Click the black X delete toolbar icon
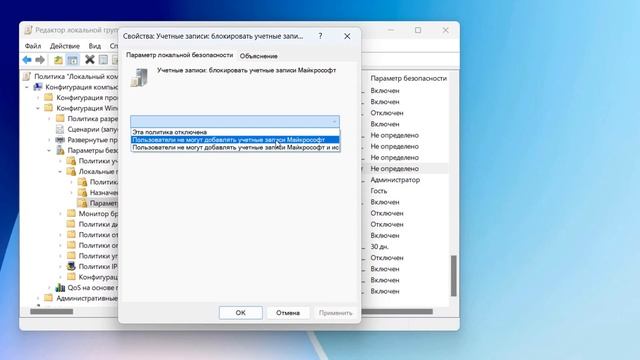Viewport: 640px width, 360px height. (90, 60)
